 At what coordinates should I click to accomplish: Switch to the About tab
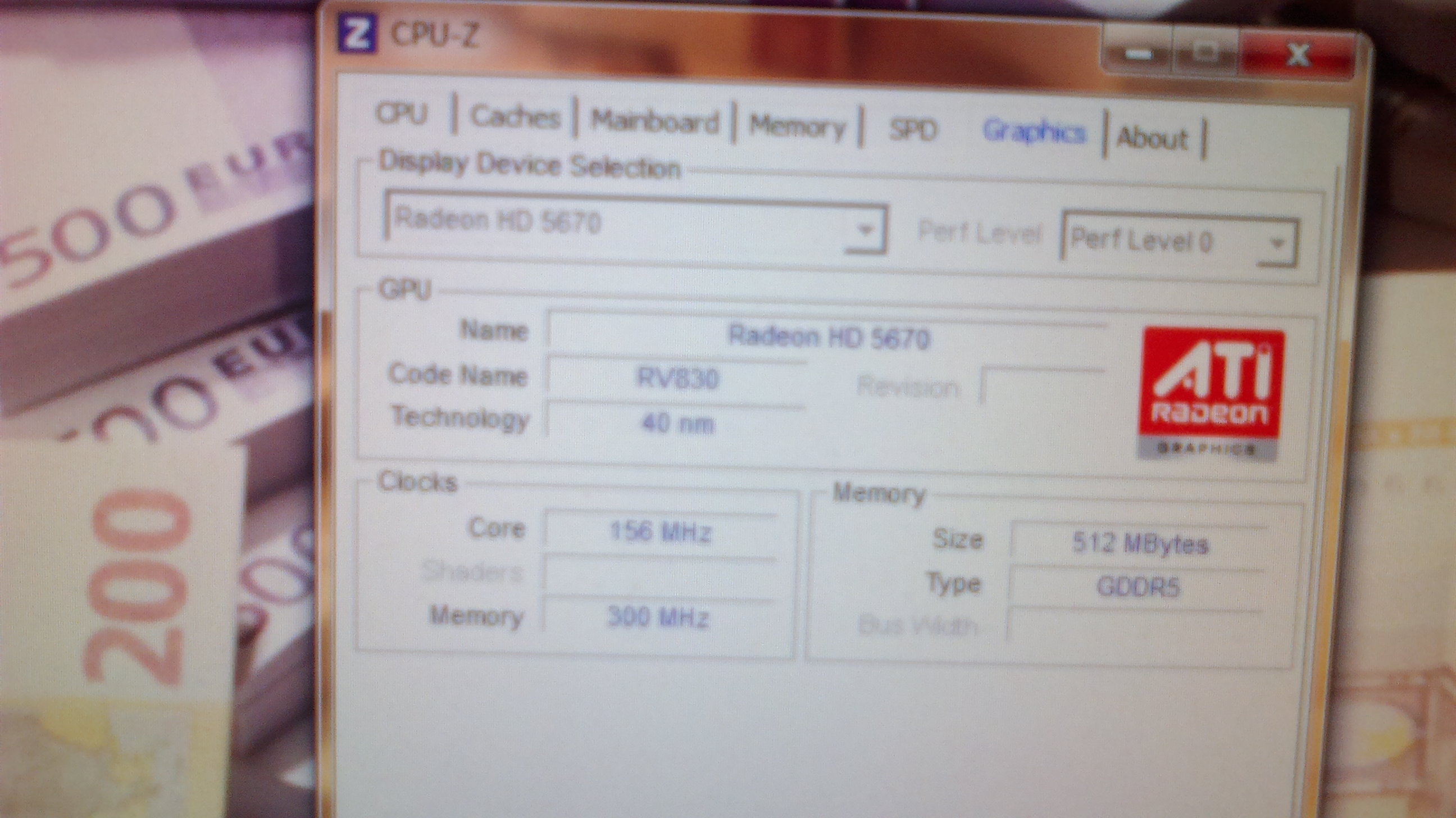[x=1153, y=138]
